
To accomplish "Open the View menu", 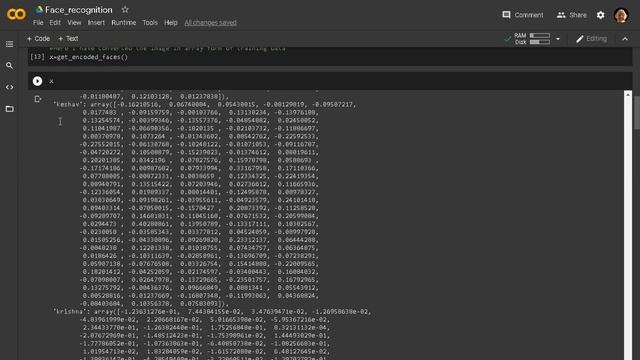I will 74,22.
